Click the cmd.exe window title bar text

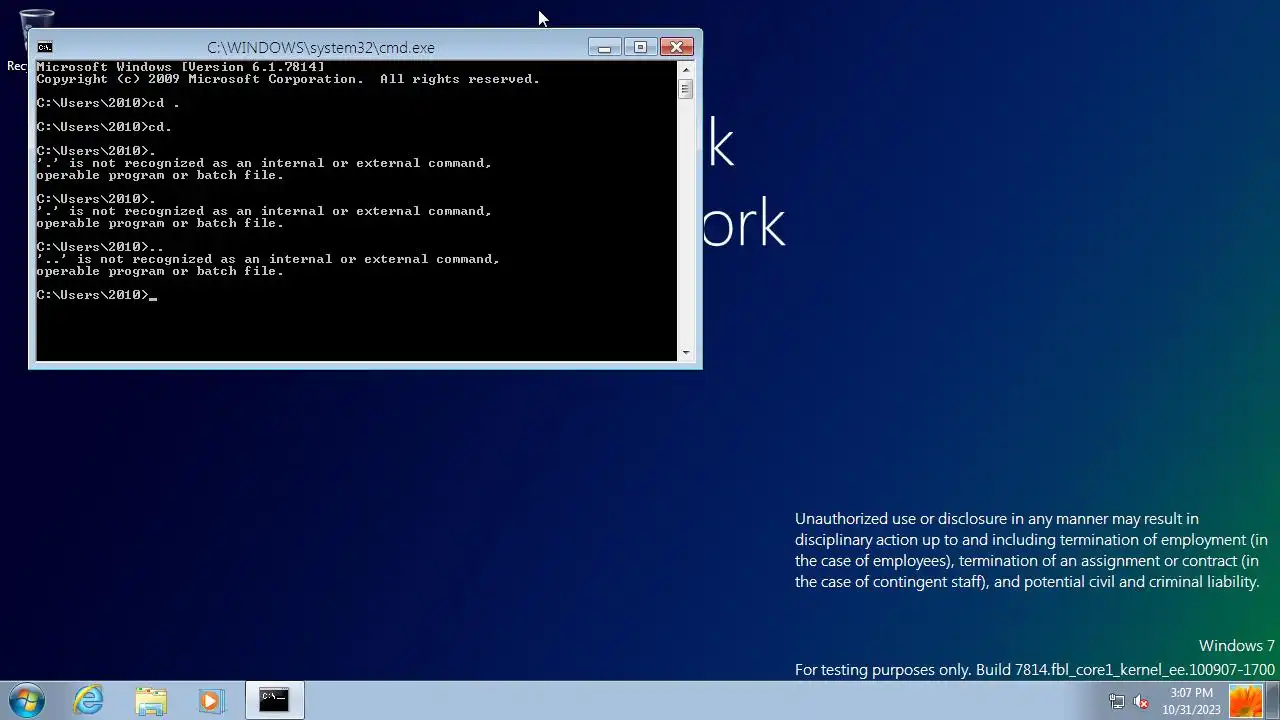click(x=321, y=48)
